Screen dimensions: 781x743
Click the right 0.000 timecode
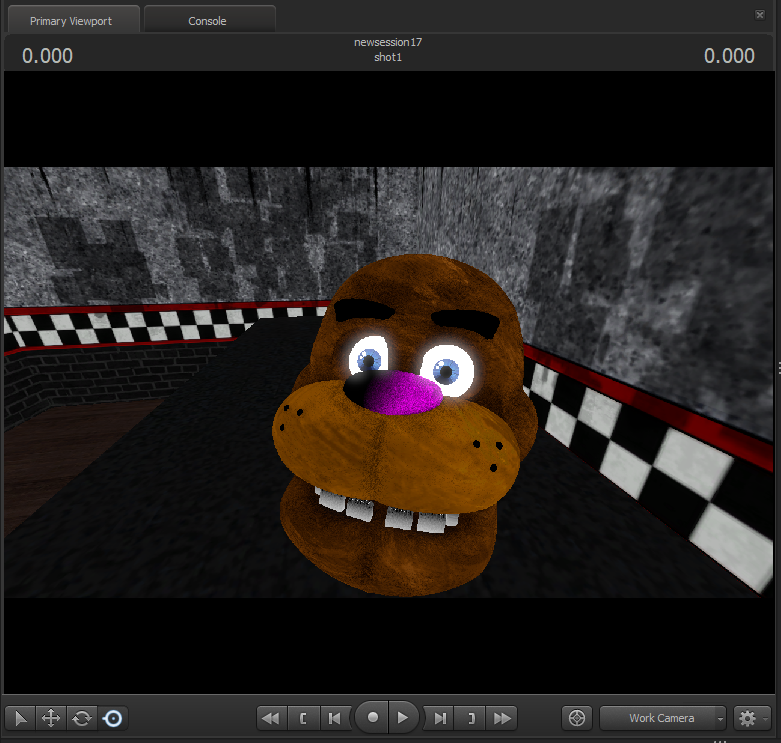tap(729, 56)
